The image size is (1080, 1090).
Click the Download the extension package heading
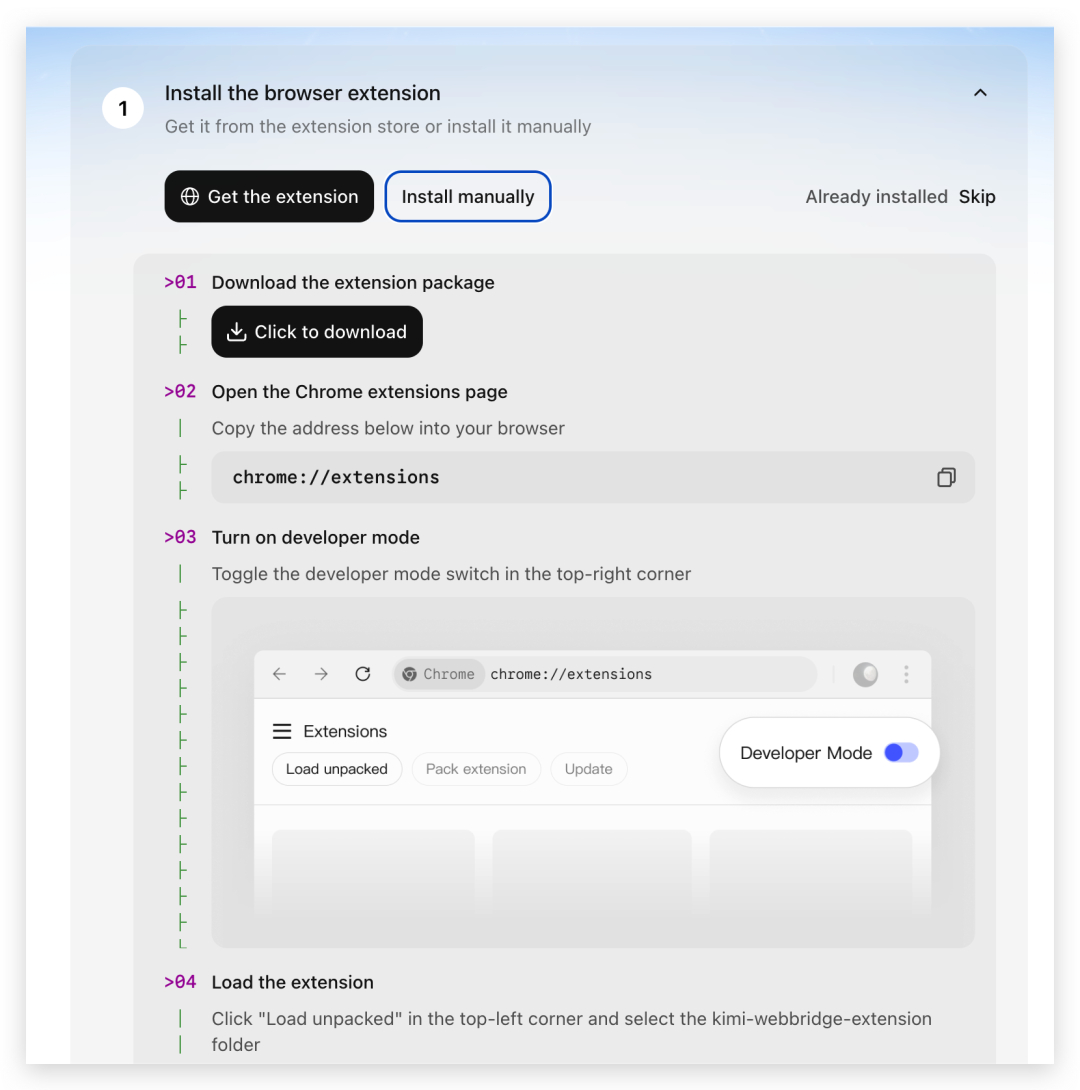click(353, 282)
